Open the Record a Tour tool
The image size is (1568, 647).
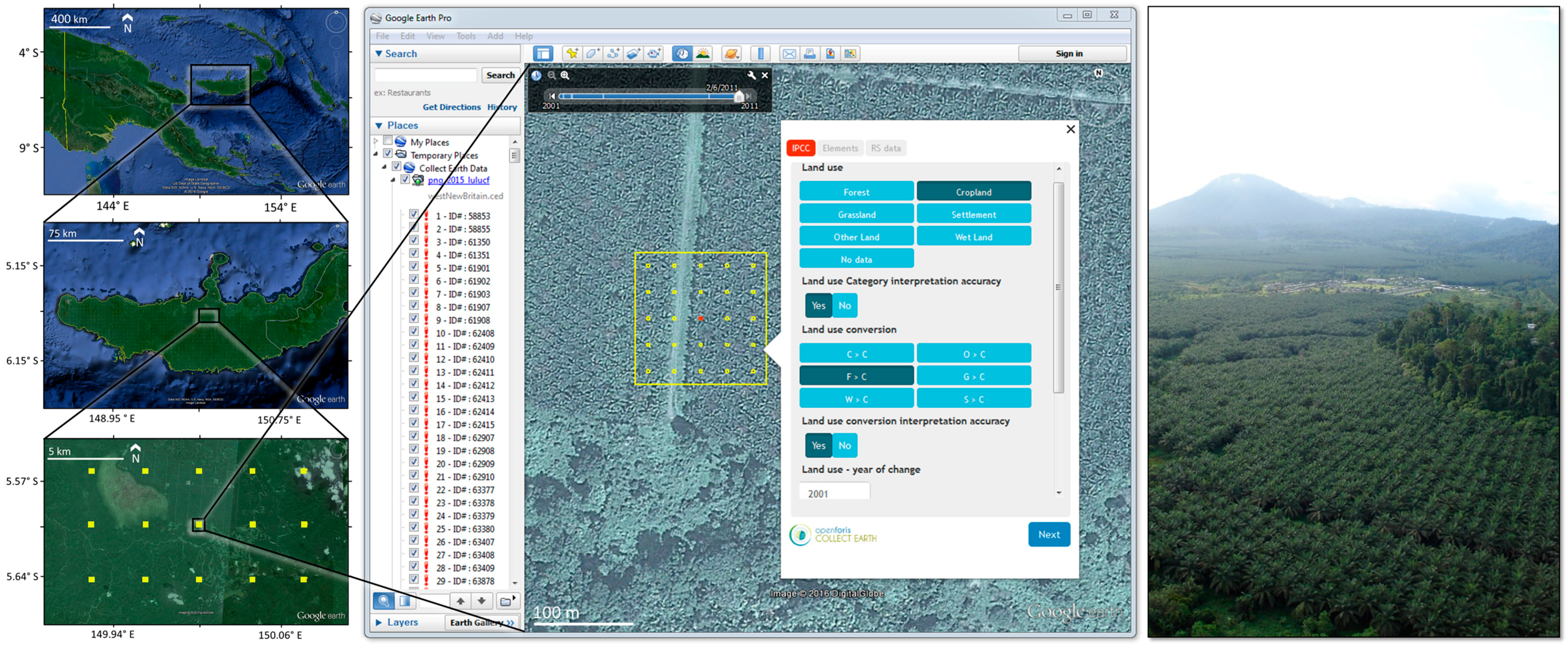[654, 53]
